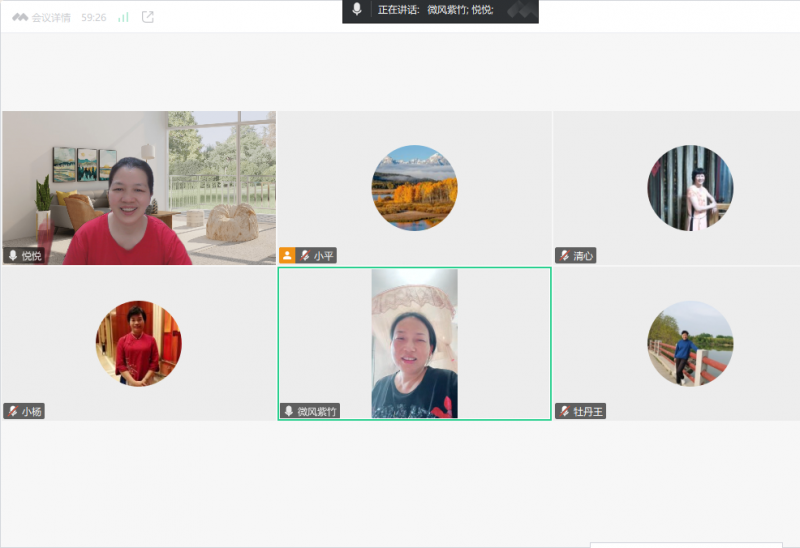800x548 pixels.
Task: Select 微风紫竹's highlighted video tile
Action: pyautogui.click(x=414, y=343)
